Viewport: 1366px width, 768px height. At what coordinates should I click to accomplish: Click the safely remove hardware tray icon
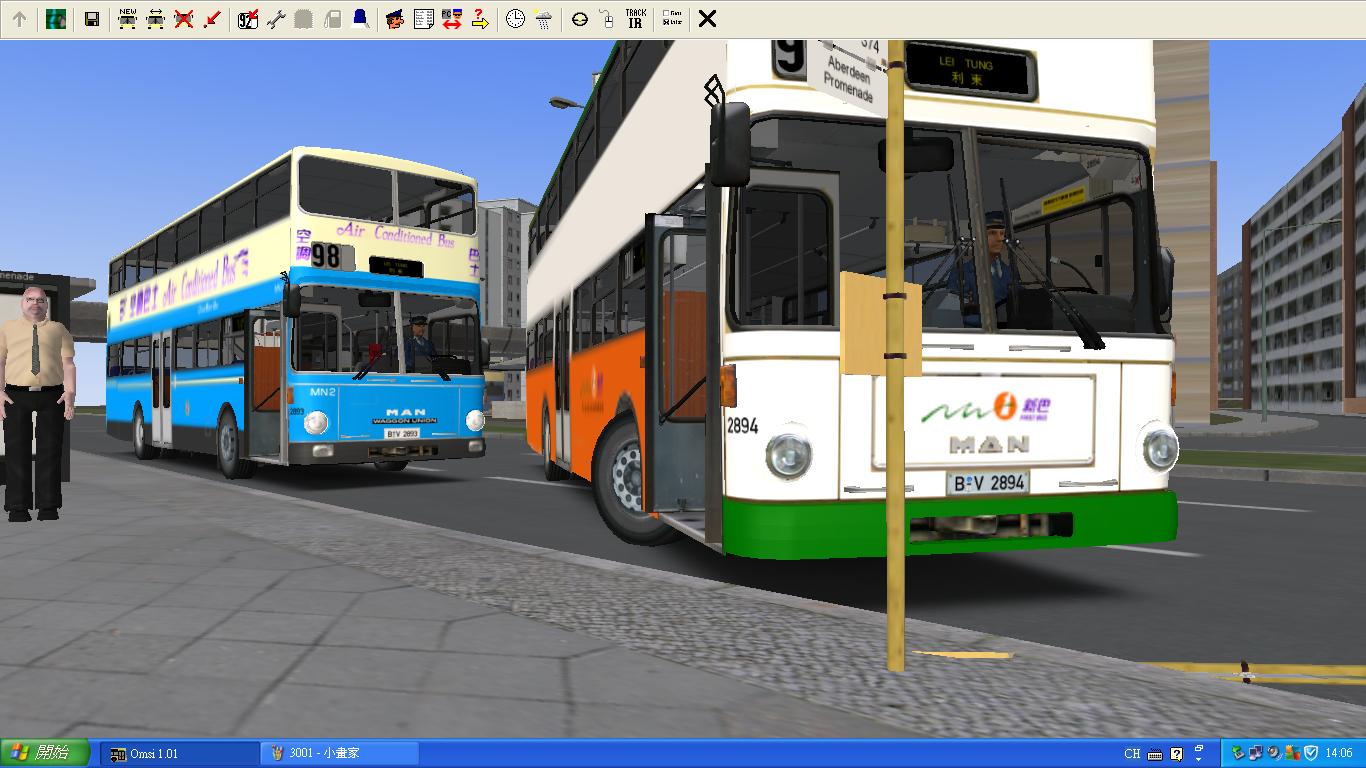pyautogui.click(x=1240, y=753)
